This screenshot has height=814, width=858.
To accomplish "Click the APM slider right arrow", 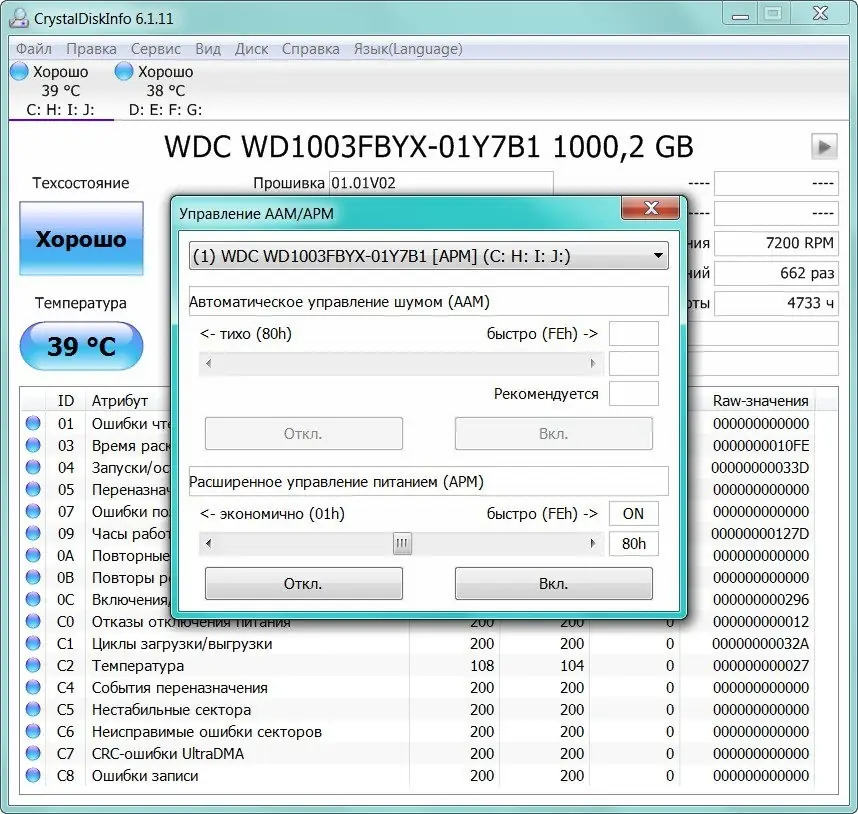I will 593,543.
